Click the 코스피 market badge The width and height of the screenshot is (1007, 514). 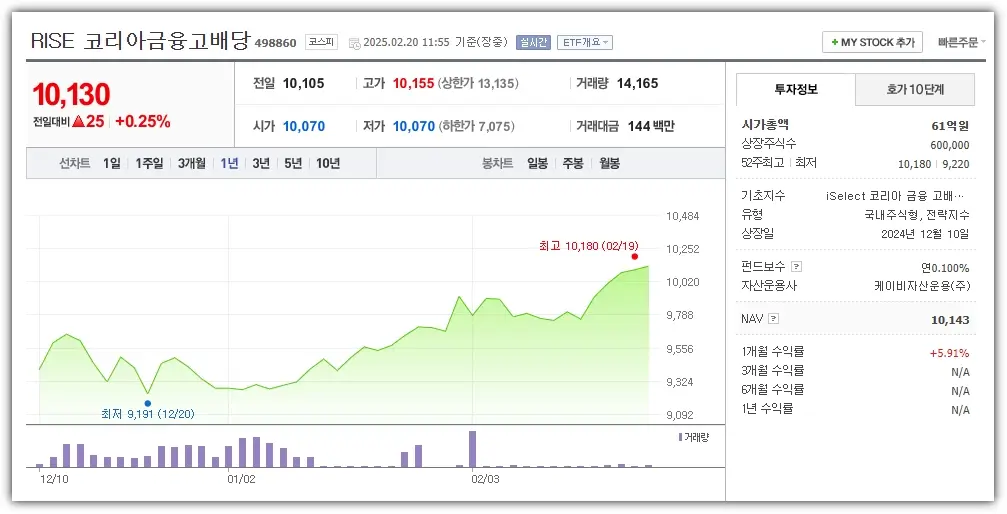(x=321, y=42)
